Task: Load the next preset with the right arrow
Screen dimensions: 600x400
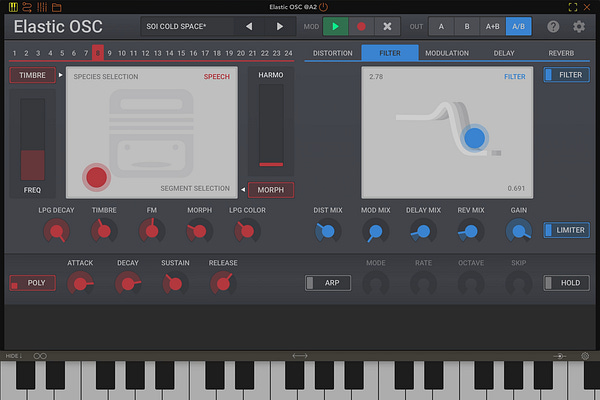Action: point(280,26)
